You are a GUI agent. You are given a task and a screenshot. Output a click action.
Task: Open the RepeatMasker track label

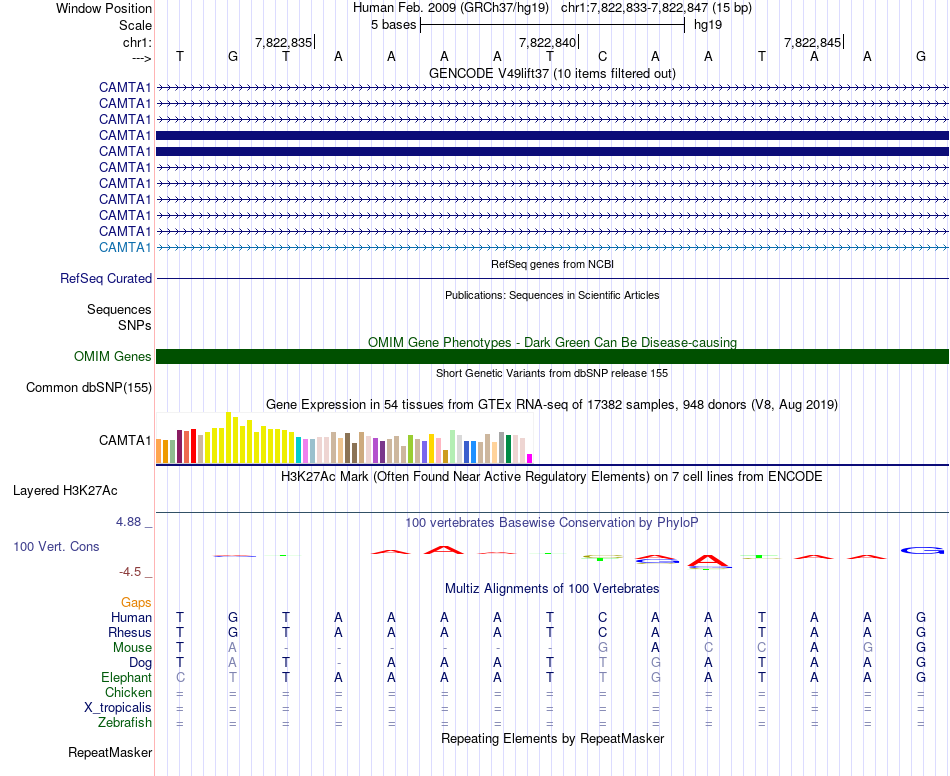110,752
